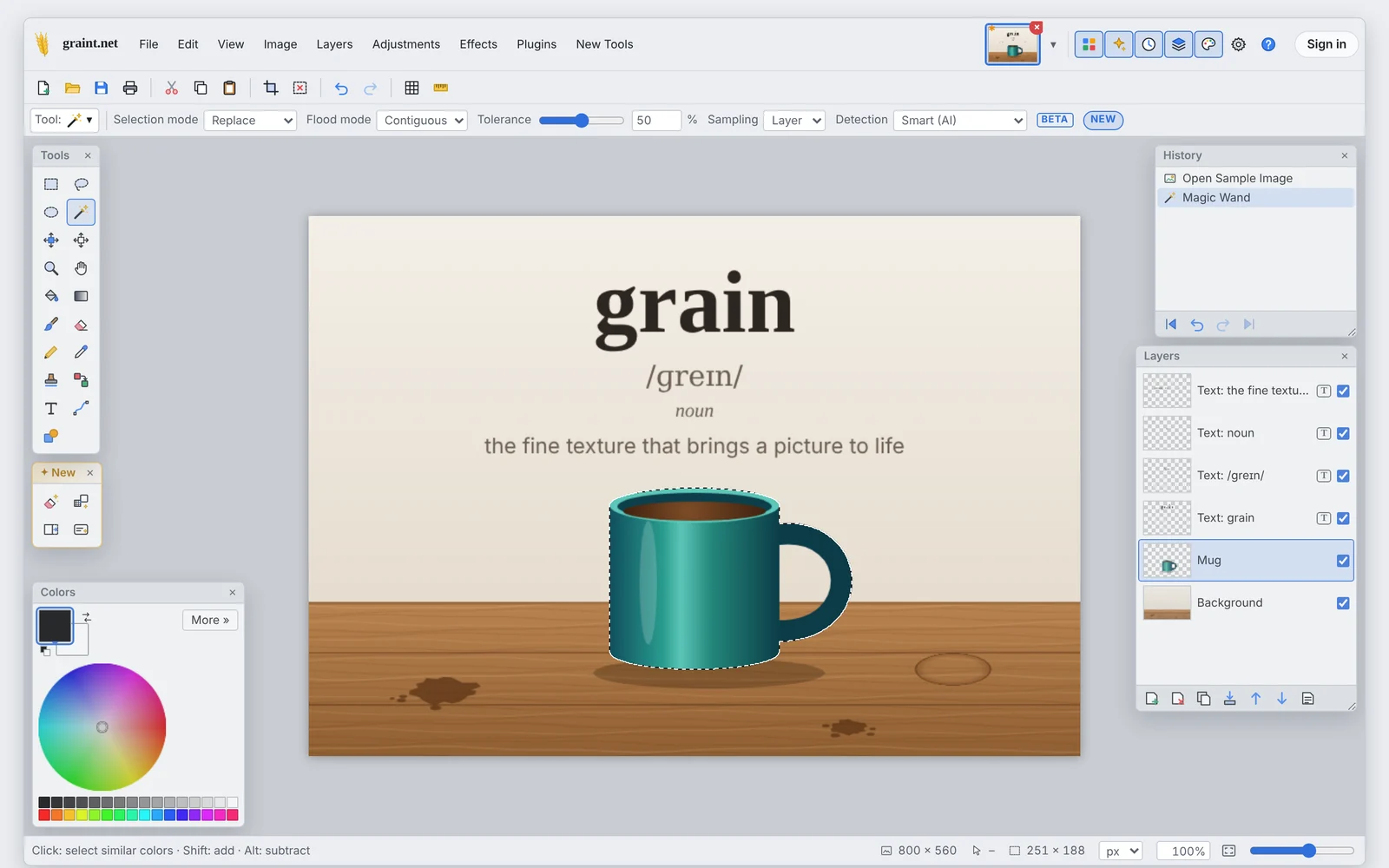Select the Pencil tool

pos(51,352)
